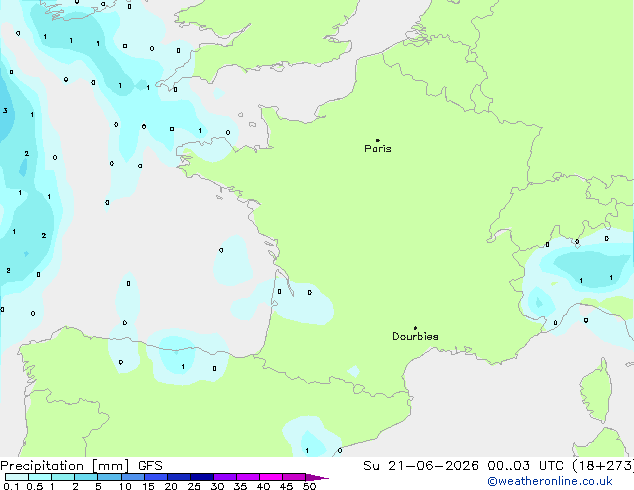634x490 pixels.
Task: Click the 25–30 mm dark blue legend swatch
Action: pyautogui.click(x=202, y=477)
